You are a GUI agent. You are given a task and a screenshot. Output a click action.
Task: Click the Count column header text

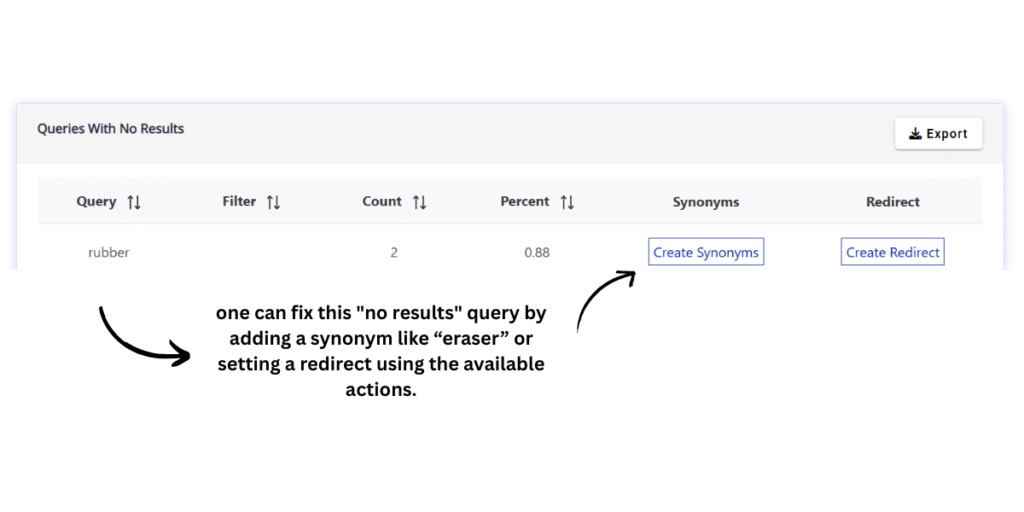382,201
